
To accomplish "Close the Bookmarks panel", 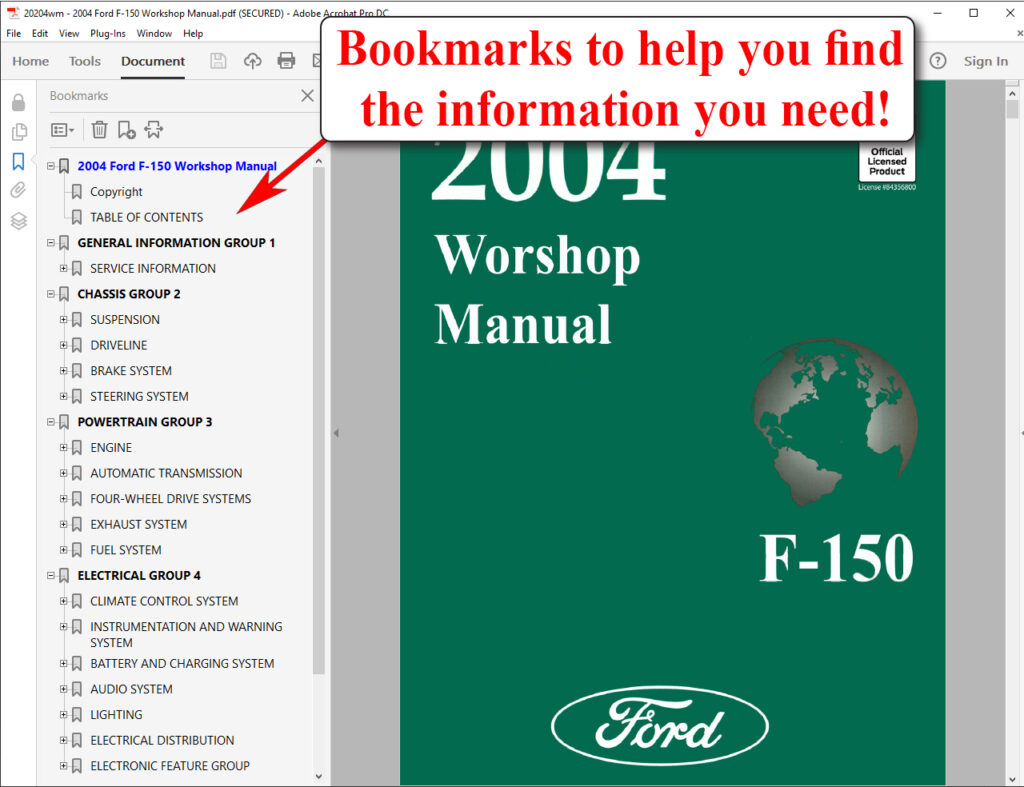I will (308, 95).
